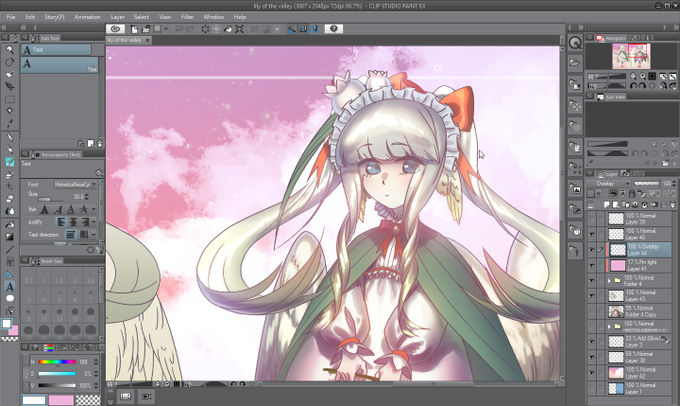The width and height of the screenshot is (680, 406).
Task: Hide Layer 41 pin light layer
Action: point(592,265)
